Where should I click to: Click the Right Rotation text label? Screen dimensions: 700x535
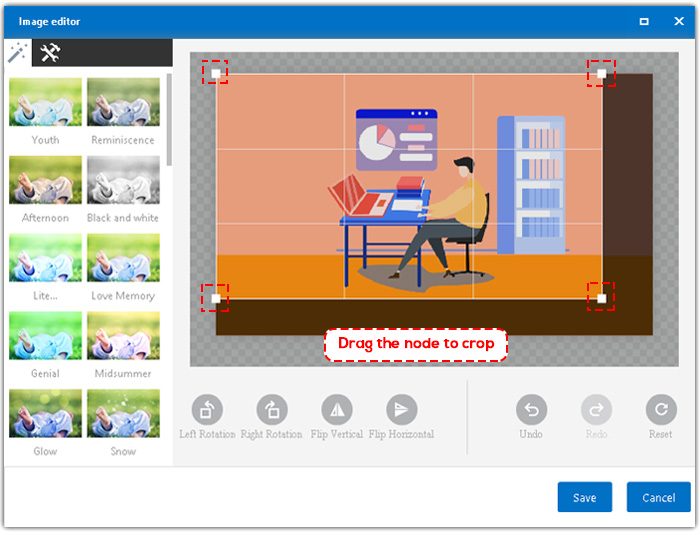[271, 434]
